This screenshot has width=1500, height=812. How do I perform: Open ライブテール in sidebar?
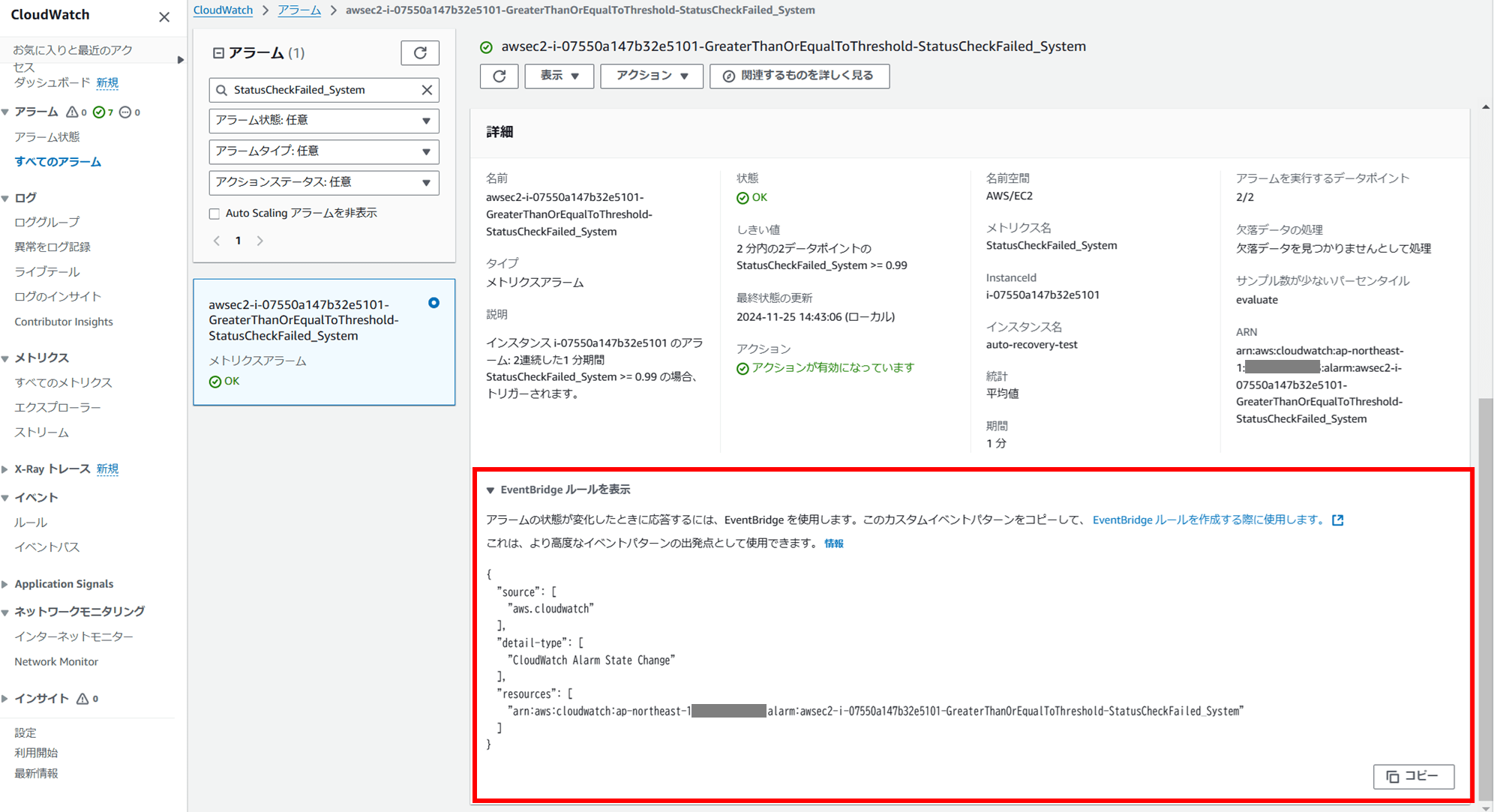coord(46,272)
